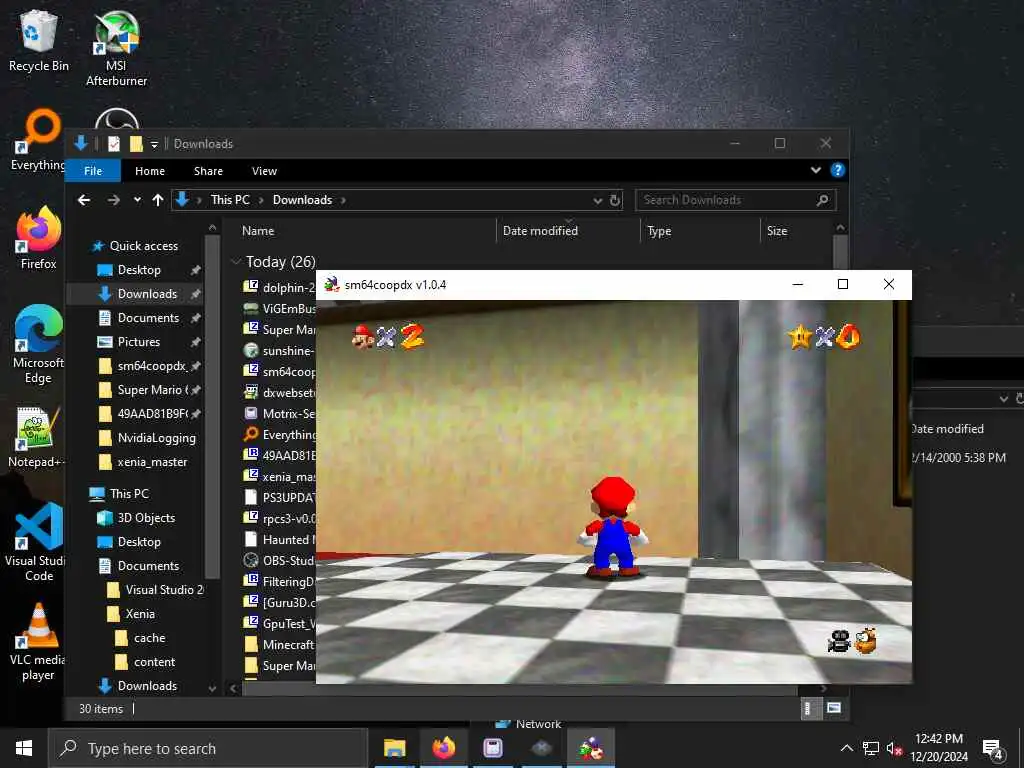The image size is (1024, 768).
Task: Select This PC in navigation pane
Action: 129,494
